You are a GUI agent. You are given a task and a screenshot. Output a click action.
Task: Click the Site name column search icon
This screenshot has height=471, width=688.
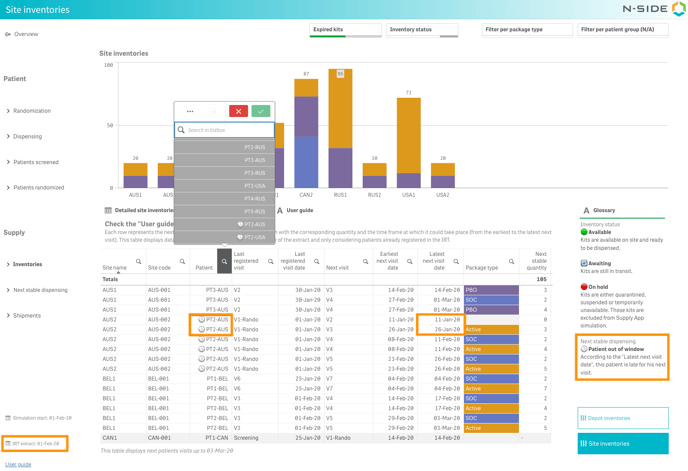tap(138, 262)
